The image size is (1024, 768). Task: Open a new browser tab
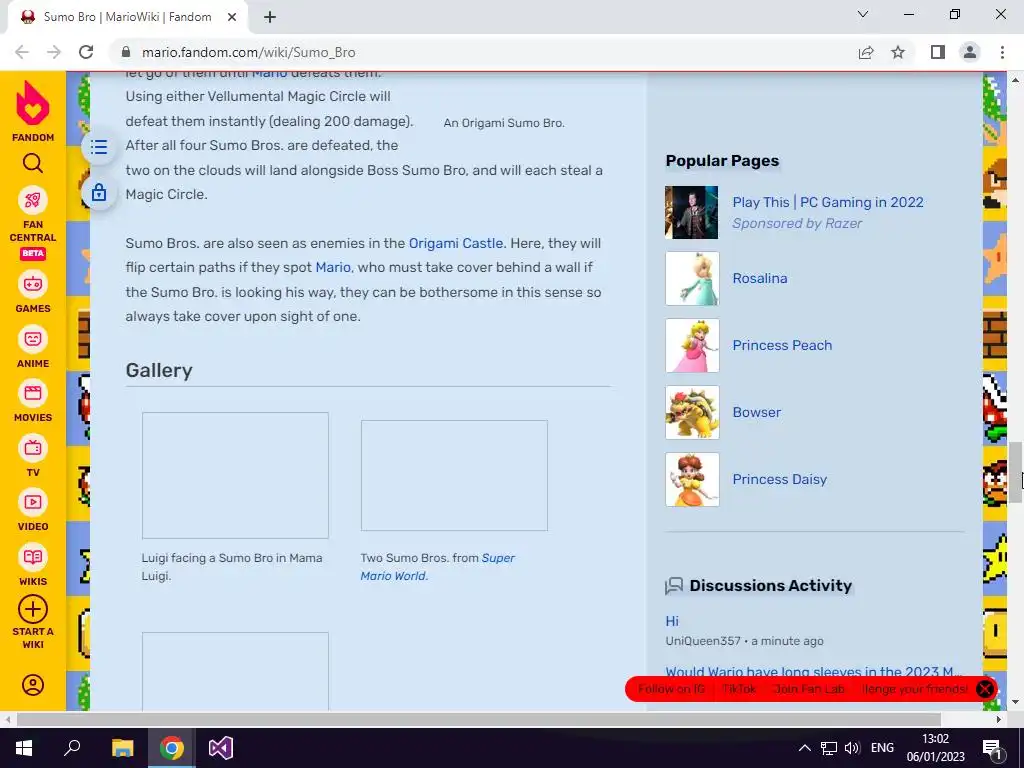click(270, 18)
